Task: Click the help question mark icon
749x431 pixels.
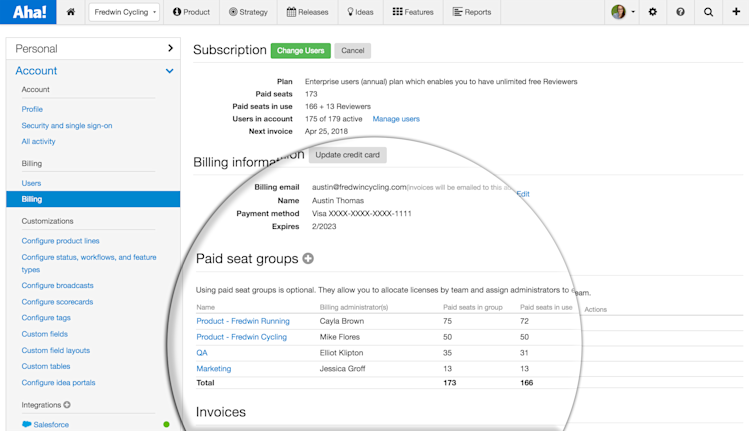Action: 680,12
